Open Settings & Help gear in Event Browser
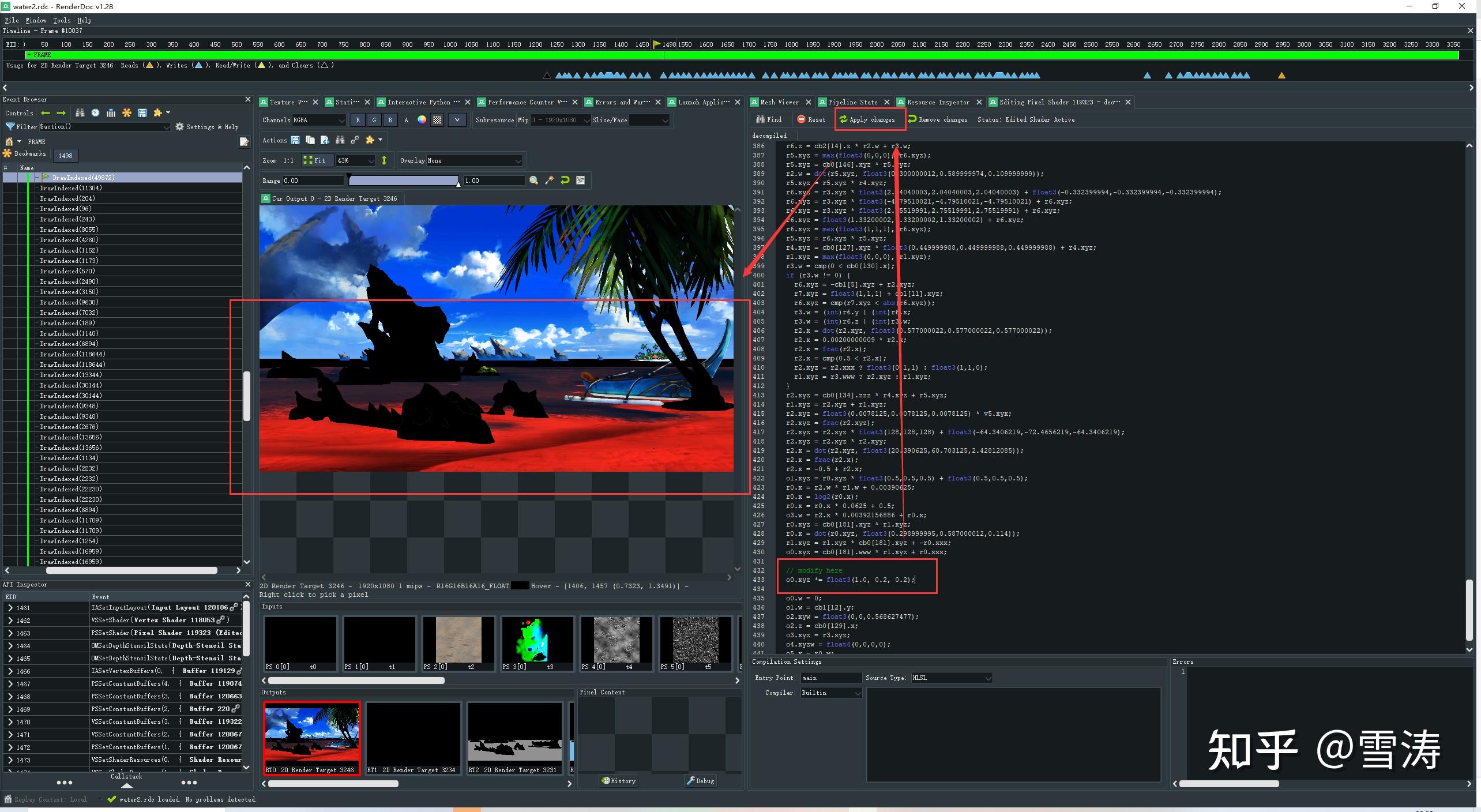Viewport: 1481px width, 812px height. click(207, 127)
